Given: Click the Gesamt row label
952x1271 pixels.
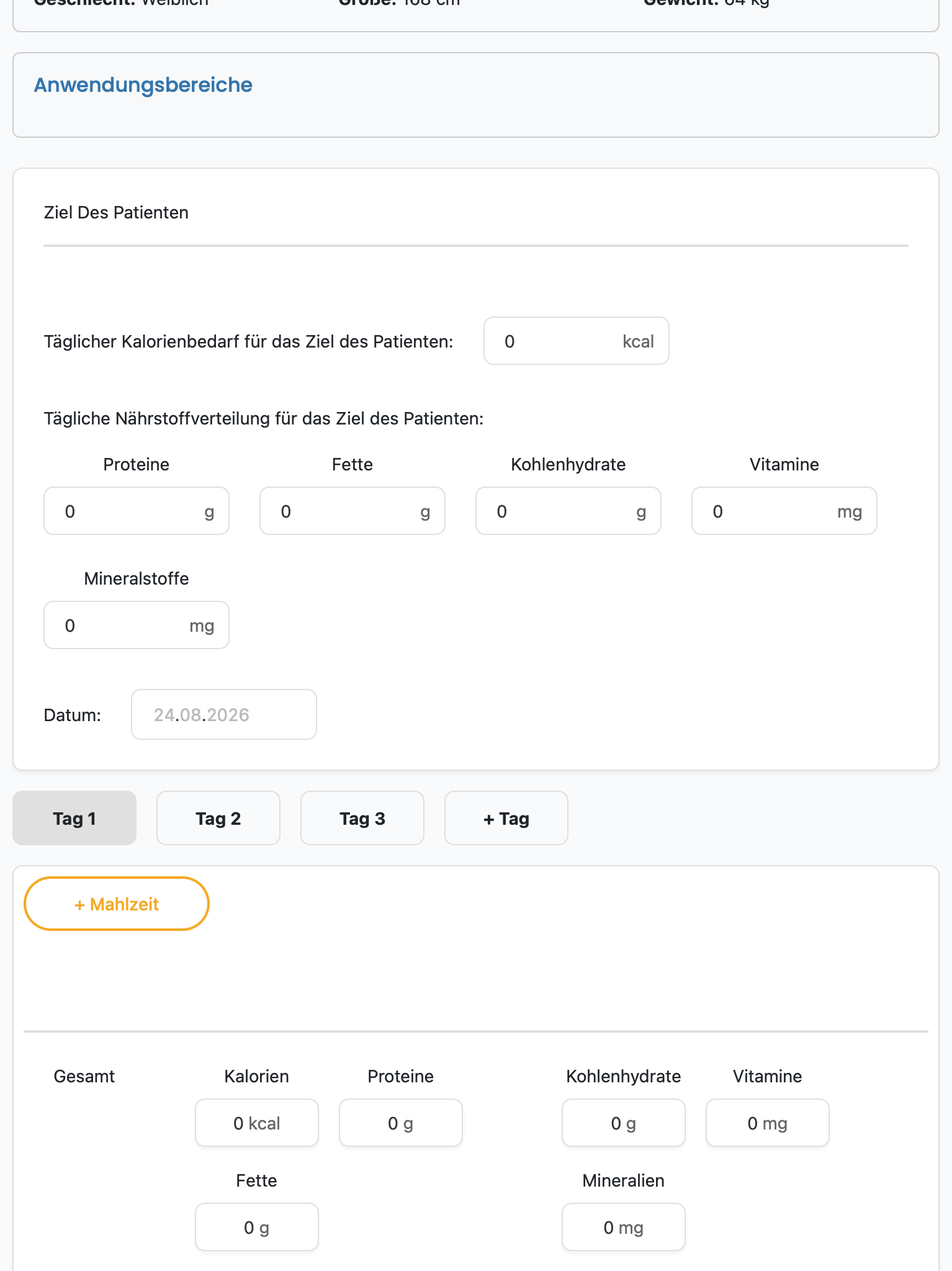Looking at the screenshot, I should tap(84, 1076).
